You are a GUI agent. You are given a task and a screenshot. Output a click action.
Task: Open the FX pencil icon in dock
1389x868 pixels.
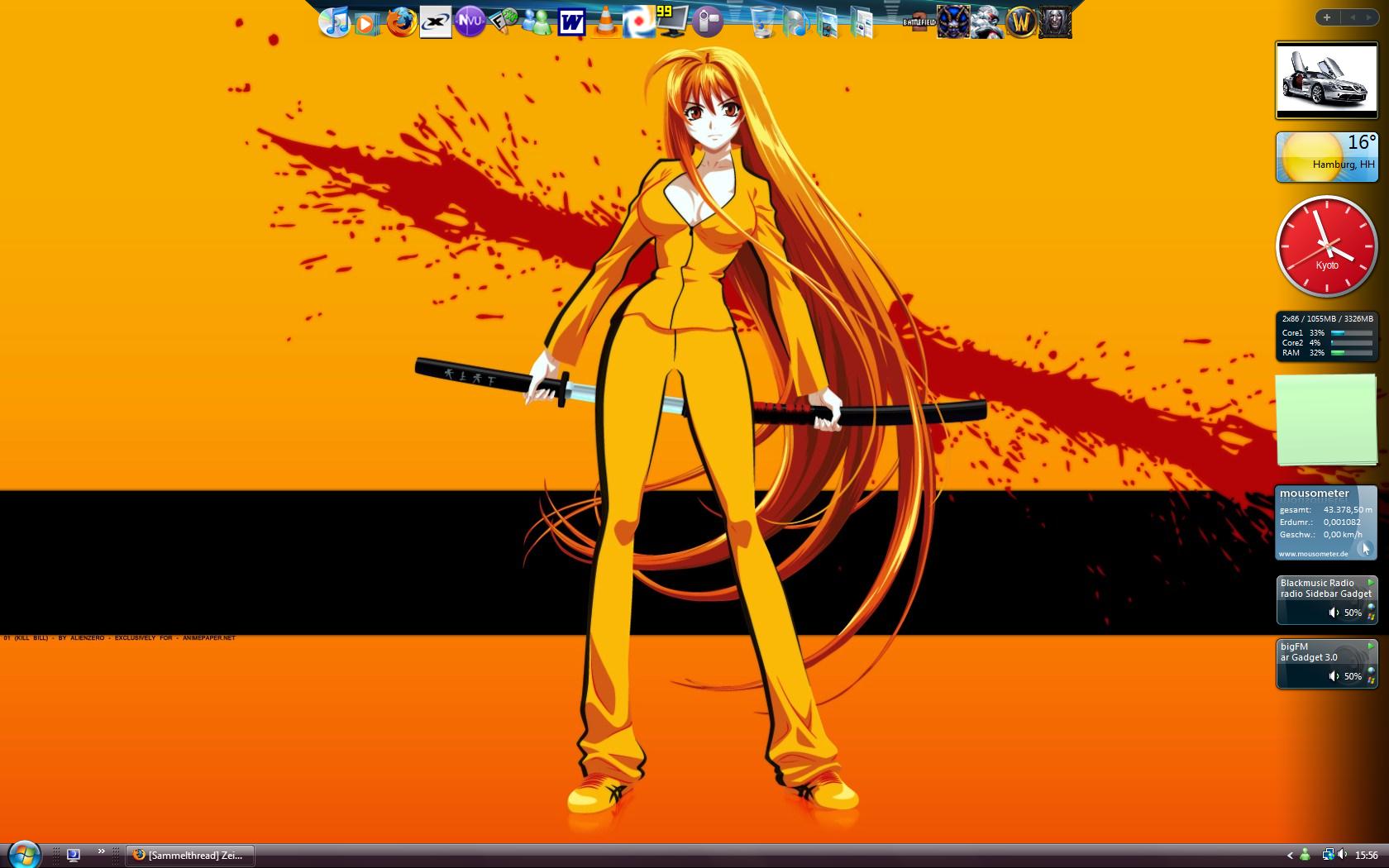pos(504,21)
